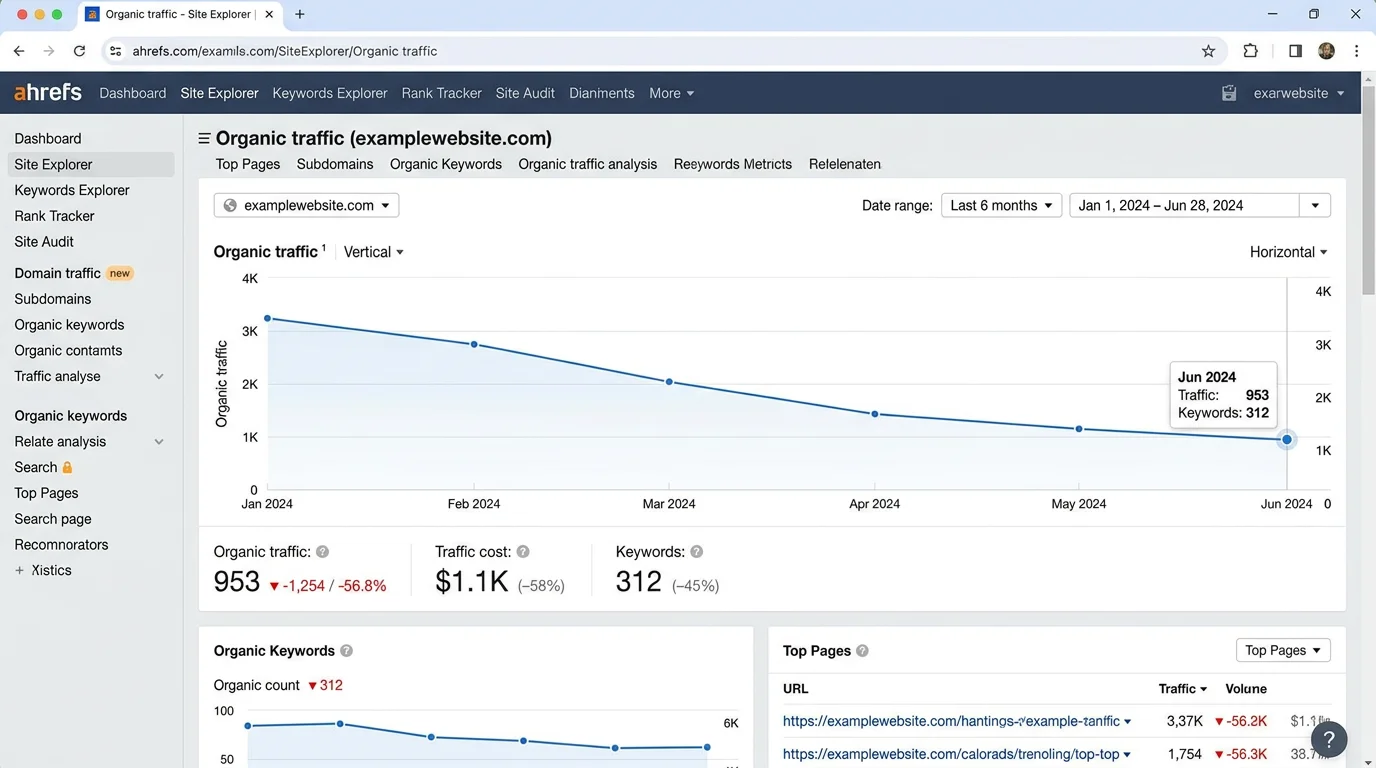Open Keywords Explorer from the top menu
Screen dimensions: 1376x768
(x=329, y=92)
